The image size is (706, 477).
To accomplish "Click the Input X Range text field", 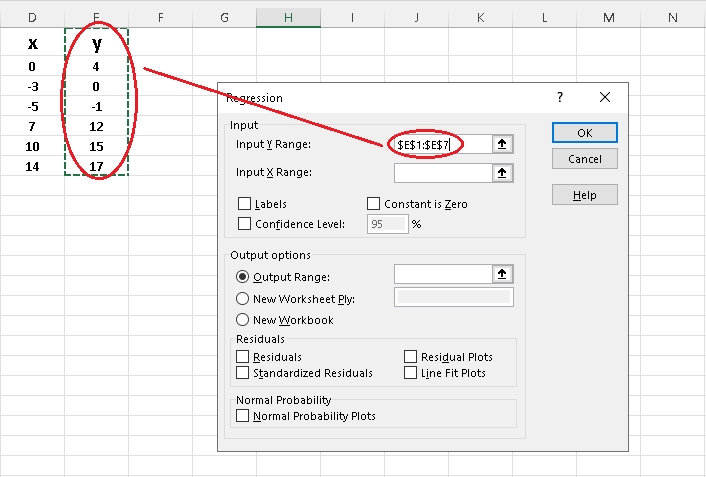I will (444, 173).
